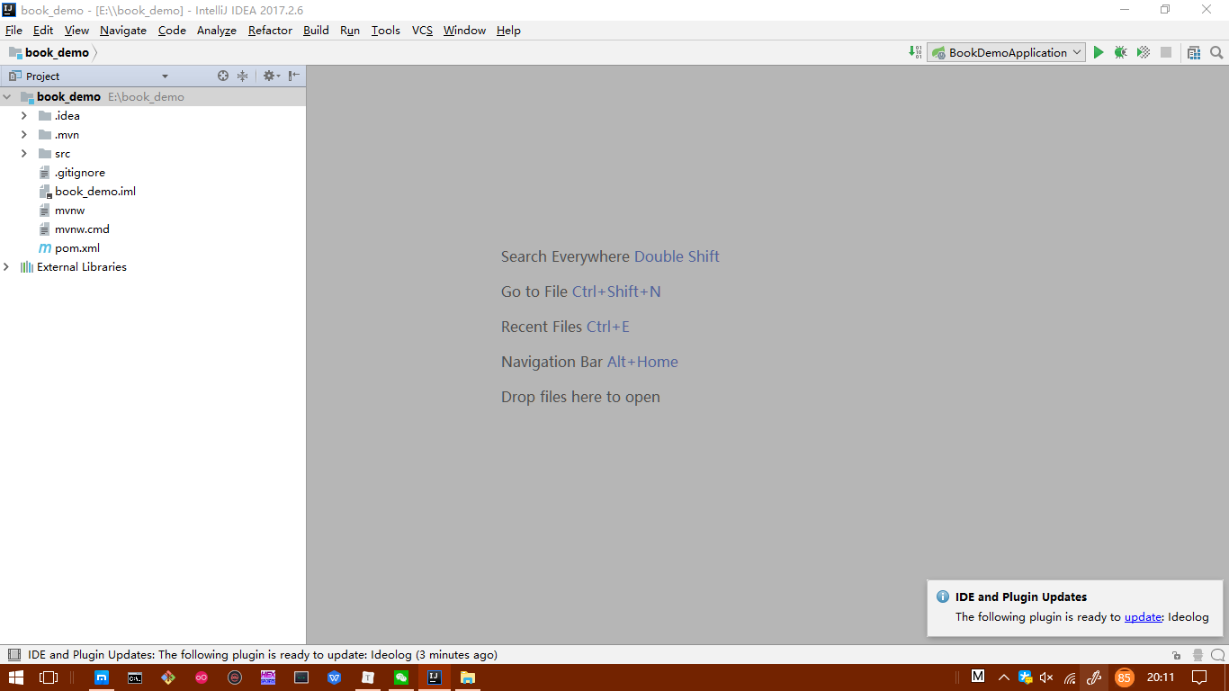Expand the src folder
The width and height of the screenshot is (1229, 691).
click(24, 154)
